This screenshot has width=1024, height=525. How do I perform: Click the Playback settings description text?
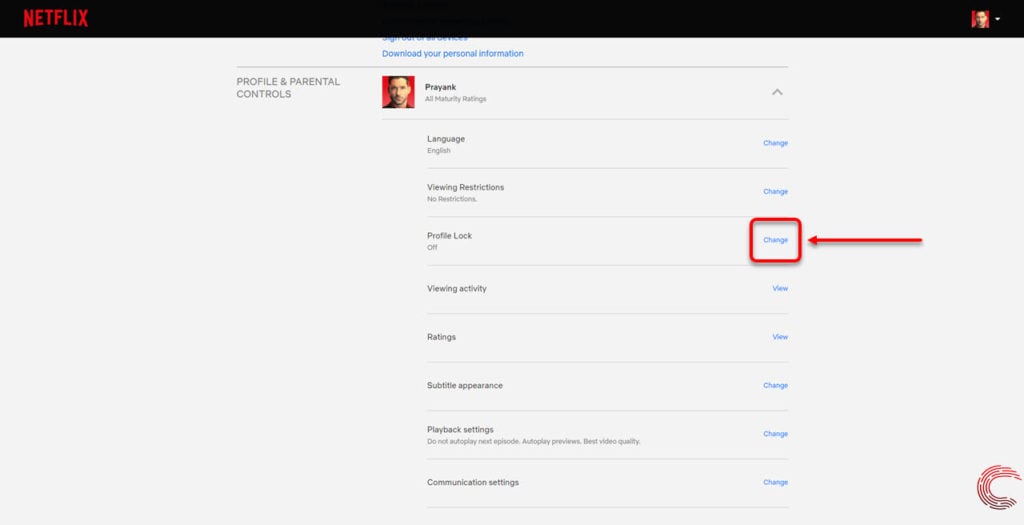coord(534,441)
